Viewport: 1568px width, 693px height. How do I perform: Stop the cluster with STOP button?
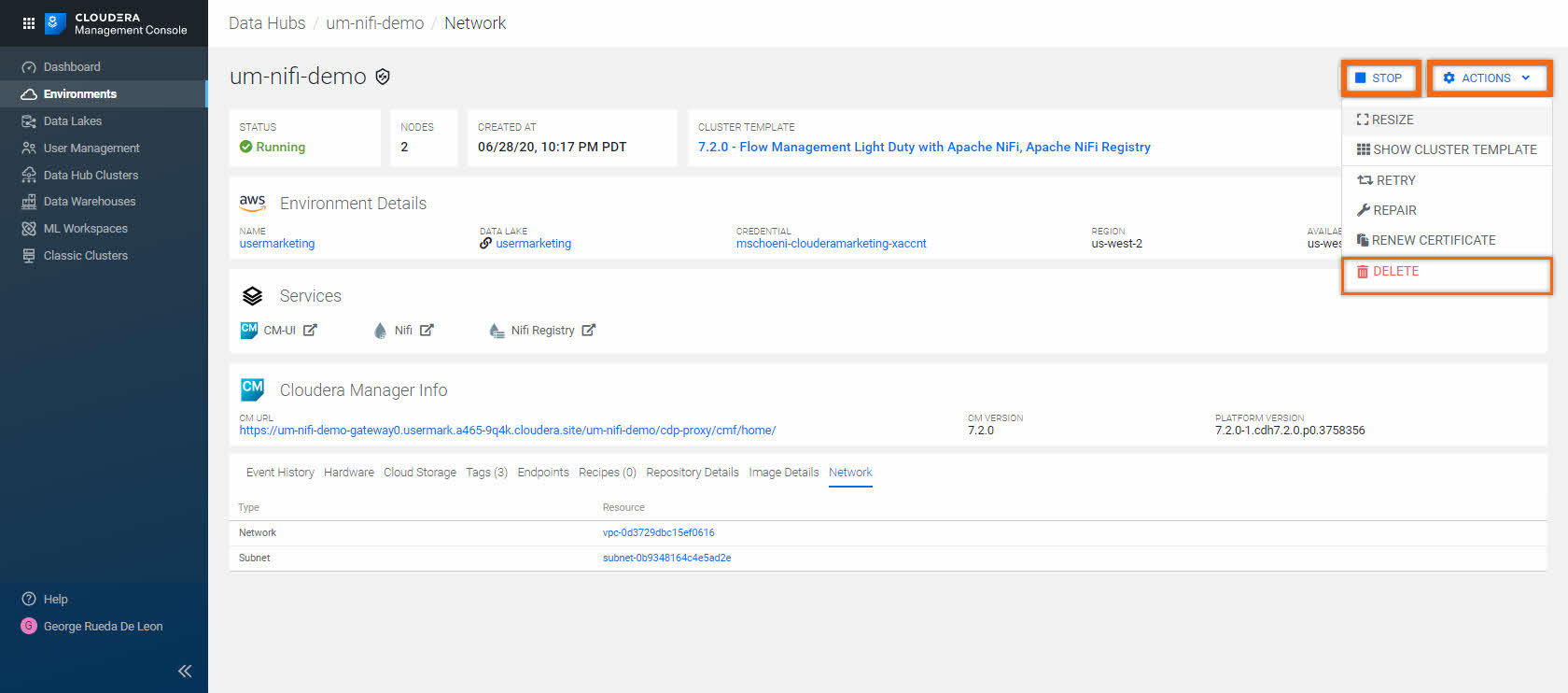1380,78
